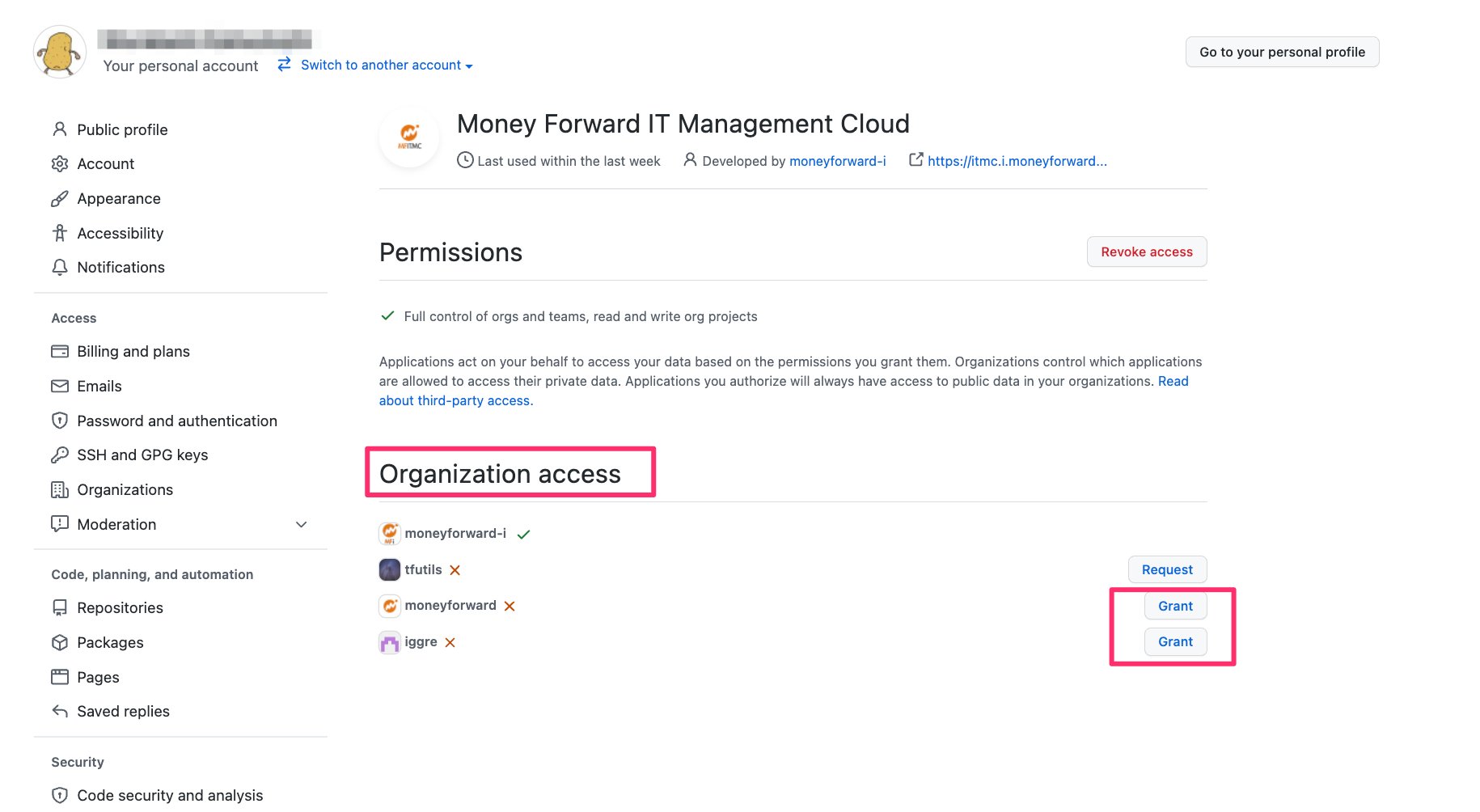This screenshot has height=812, width=1480.
Task: Open the moneyforward-i developer link
Action: 837,161
